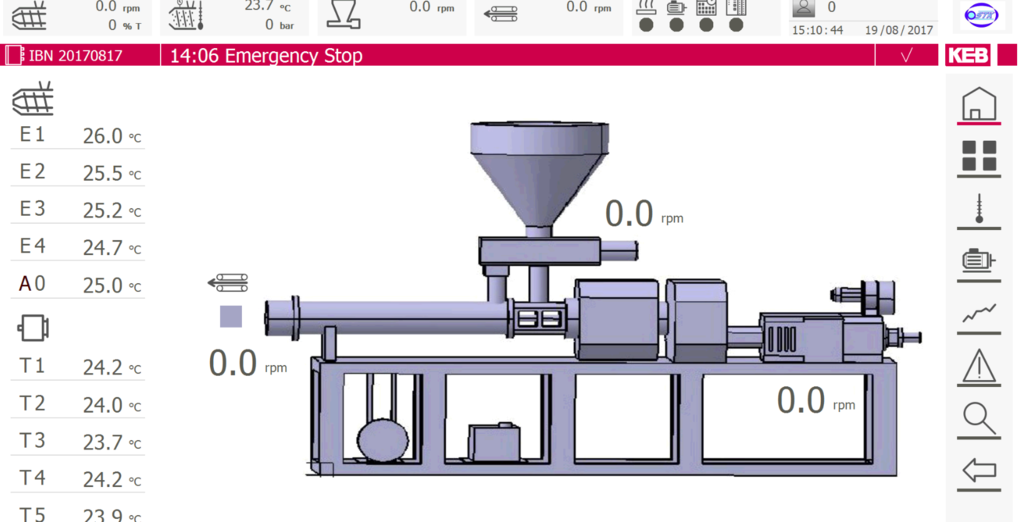This screenshot has width=1024, height=522.
Task: Go back using the left arrow icon
Action: 978,470
